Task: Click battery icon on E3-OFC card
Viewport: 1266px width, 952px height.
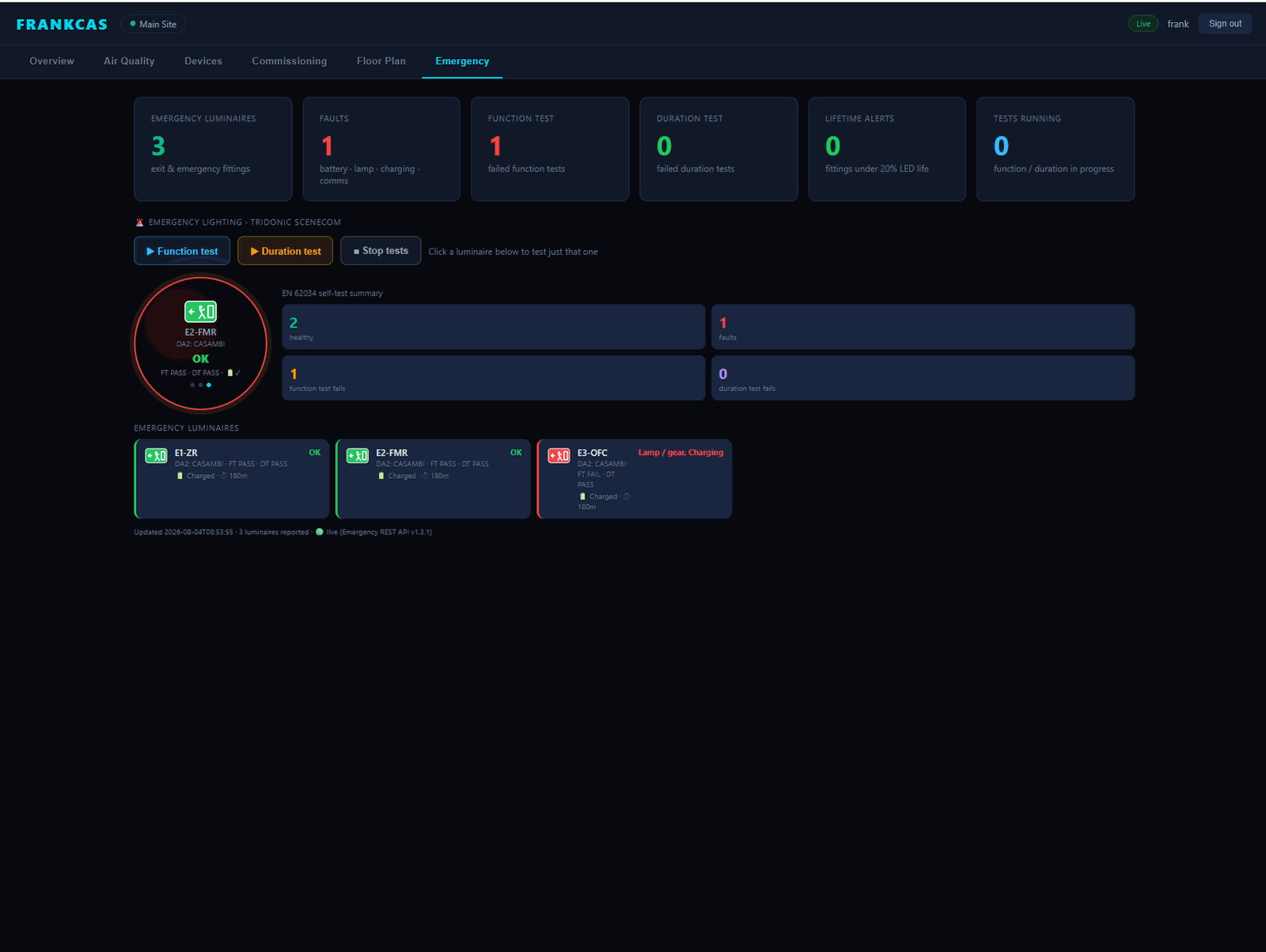Action: 582,496
